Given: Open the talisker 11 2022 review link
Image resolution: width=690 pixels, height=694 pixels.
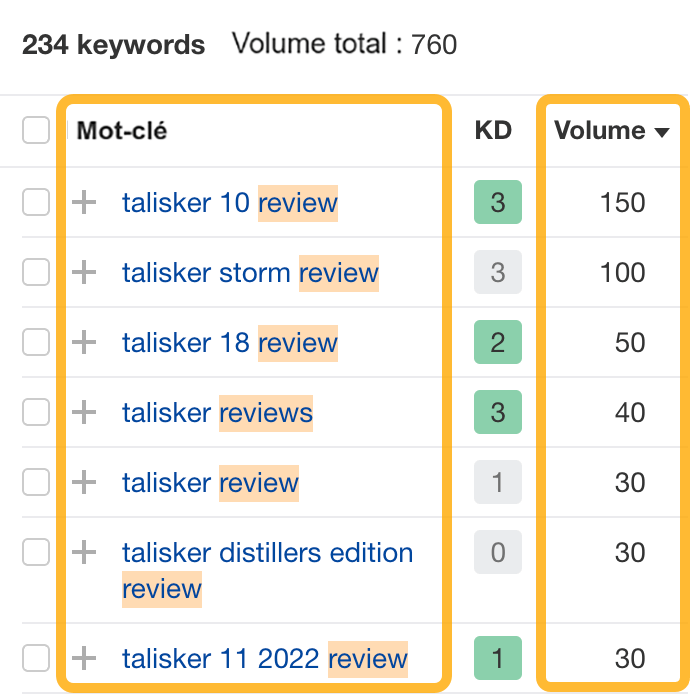Looking at the screenshot, I should (x=264, y=659).
